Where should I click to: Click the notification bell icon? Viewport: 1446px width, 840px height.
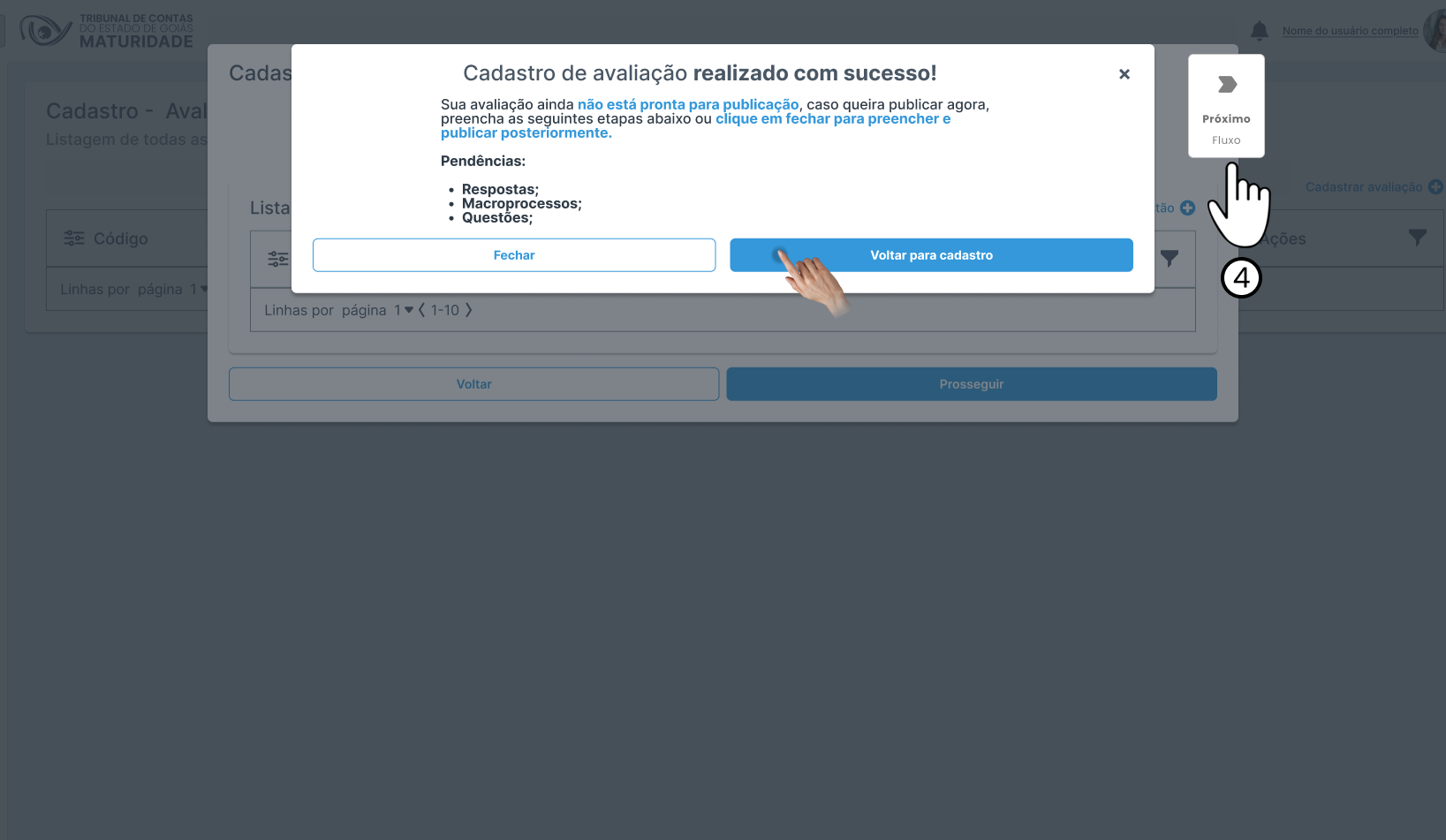click(1259, 31)
